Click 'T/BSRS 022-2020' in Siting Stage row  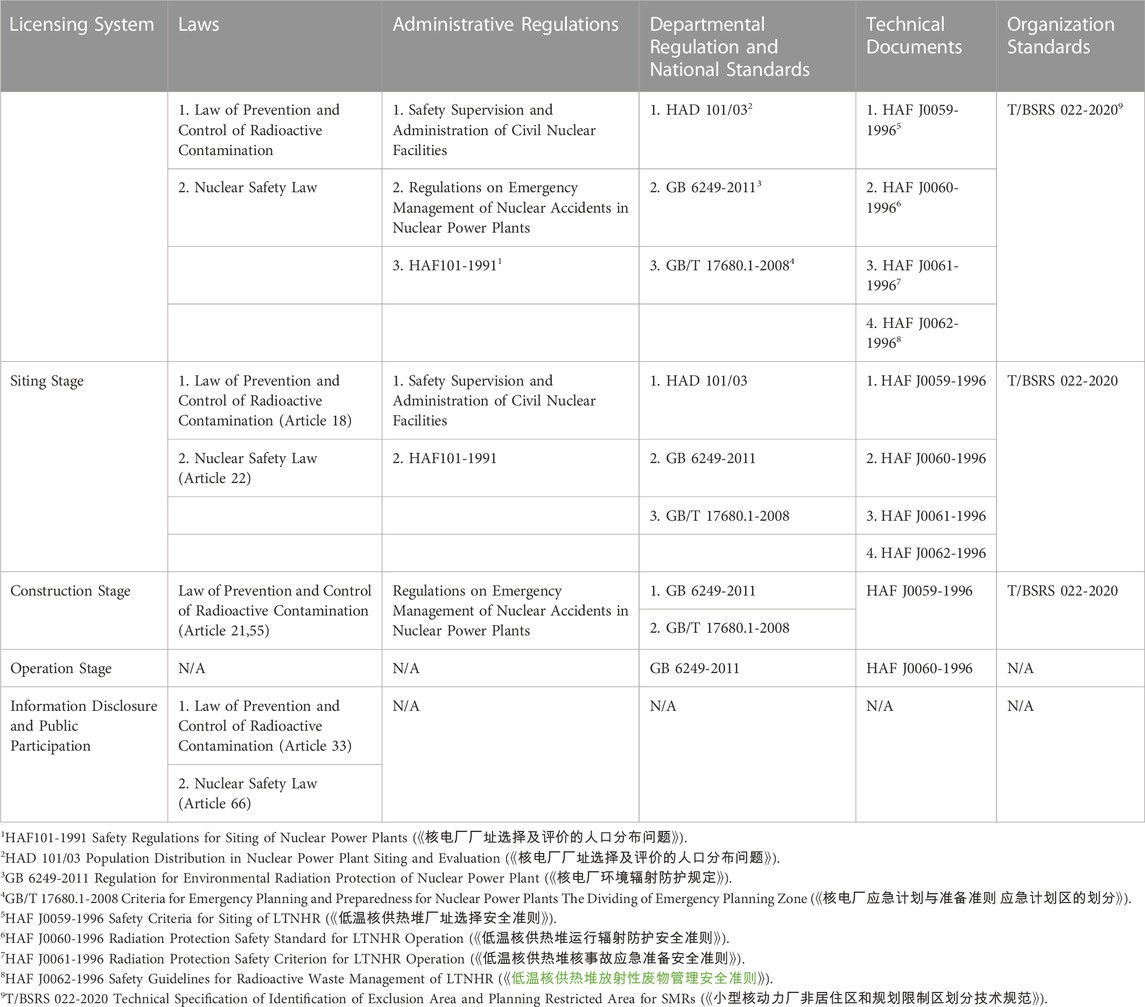[1062, 381]
